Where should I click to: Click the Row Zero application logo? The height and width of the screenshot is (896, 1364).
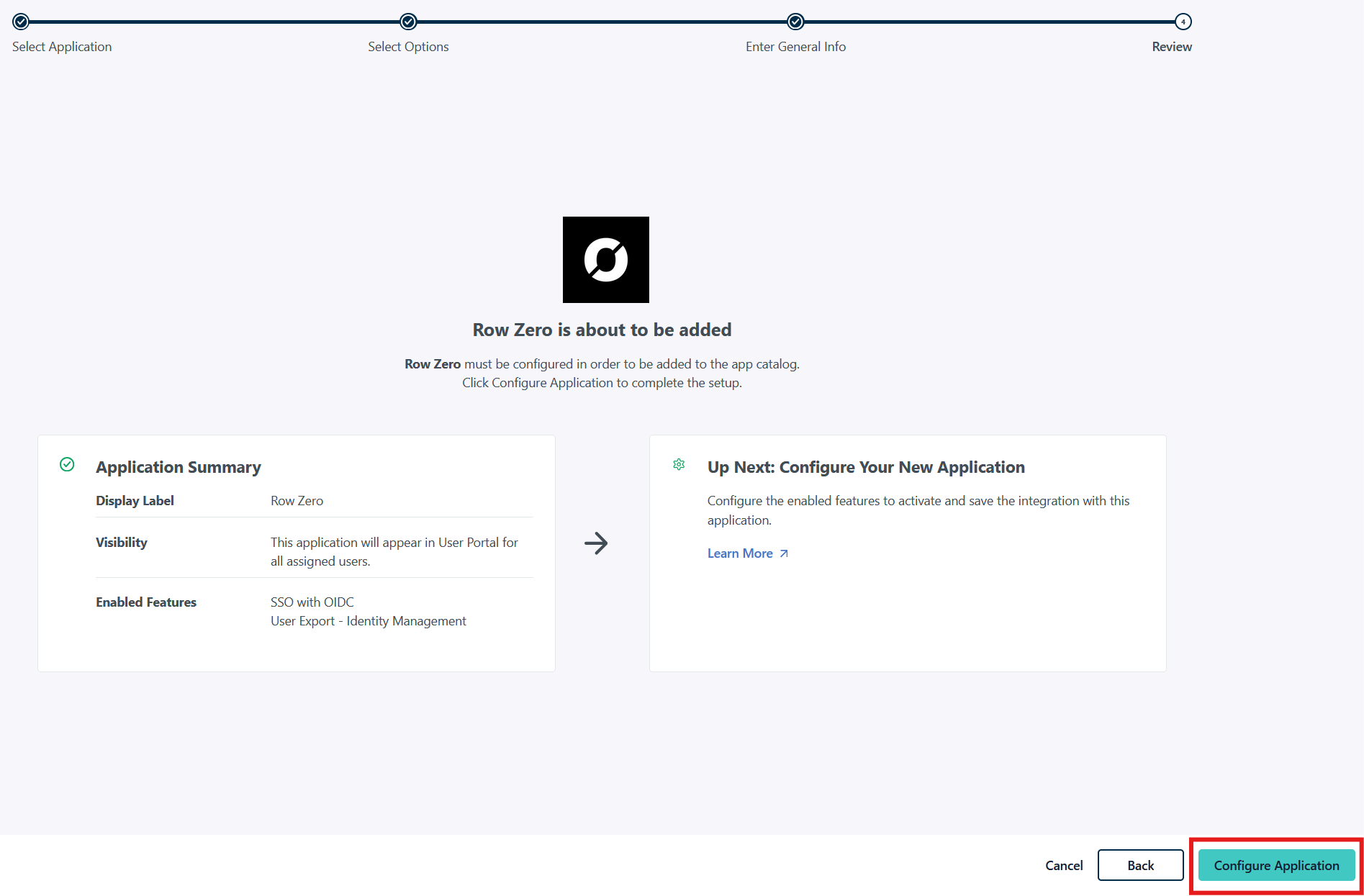[x=605, y=260]
